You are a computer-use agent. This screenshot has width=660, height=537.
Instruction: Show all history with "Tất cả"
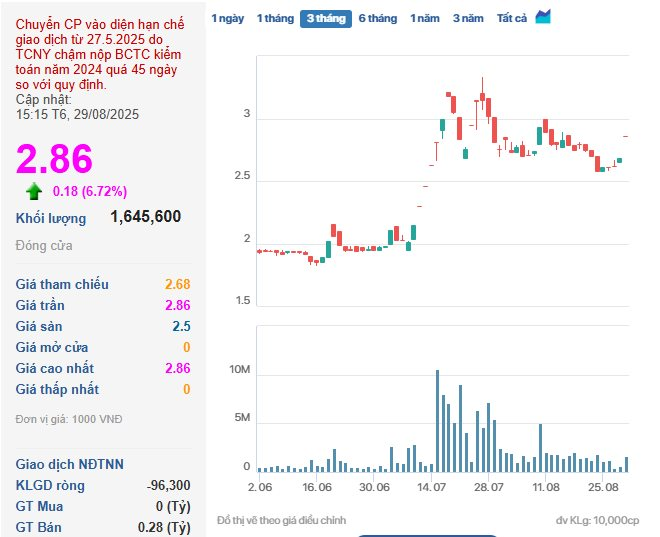pos(511,19)
